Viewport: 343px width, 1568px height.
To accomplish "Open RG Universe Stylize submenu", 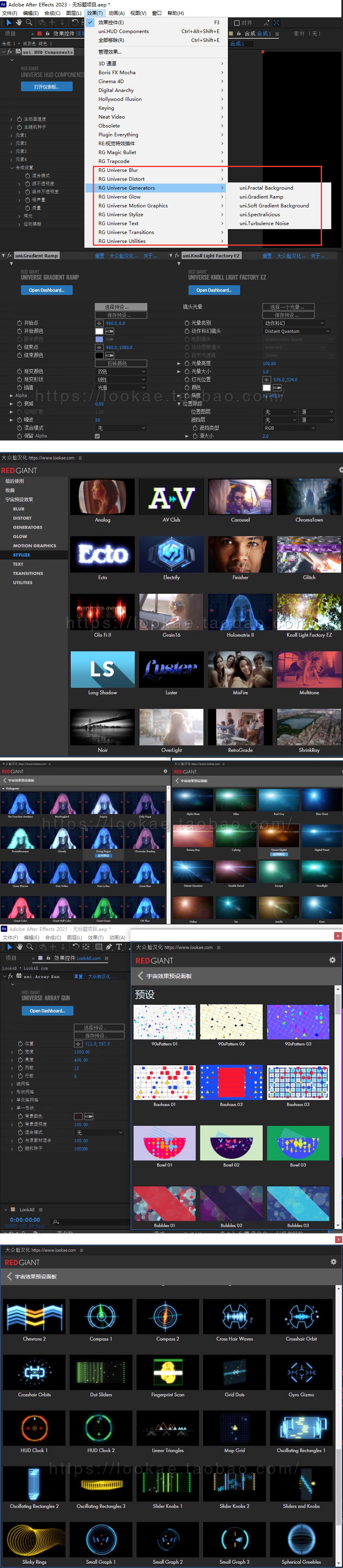I will point(121,214).
